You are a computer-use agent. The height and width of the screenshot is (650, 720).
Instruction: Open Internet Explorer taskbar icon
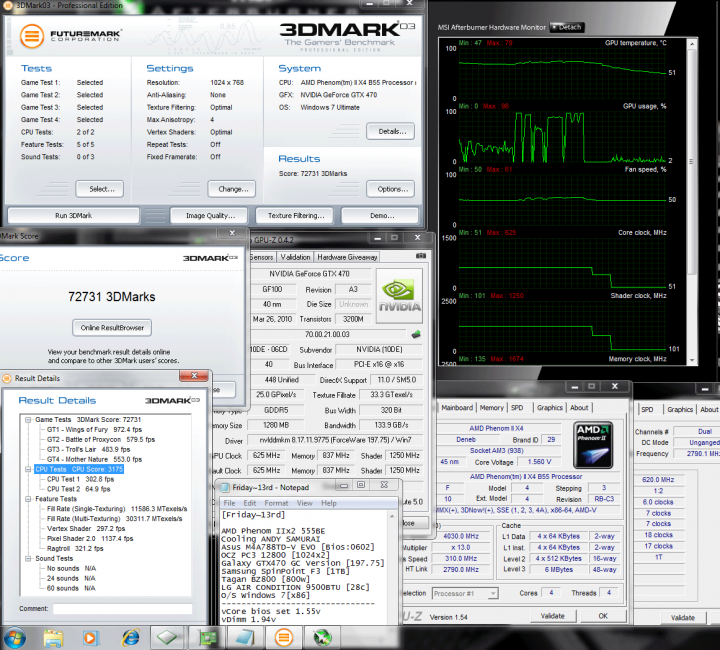(131, 638)
